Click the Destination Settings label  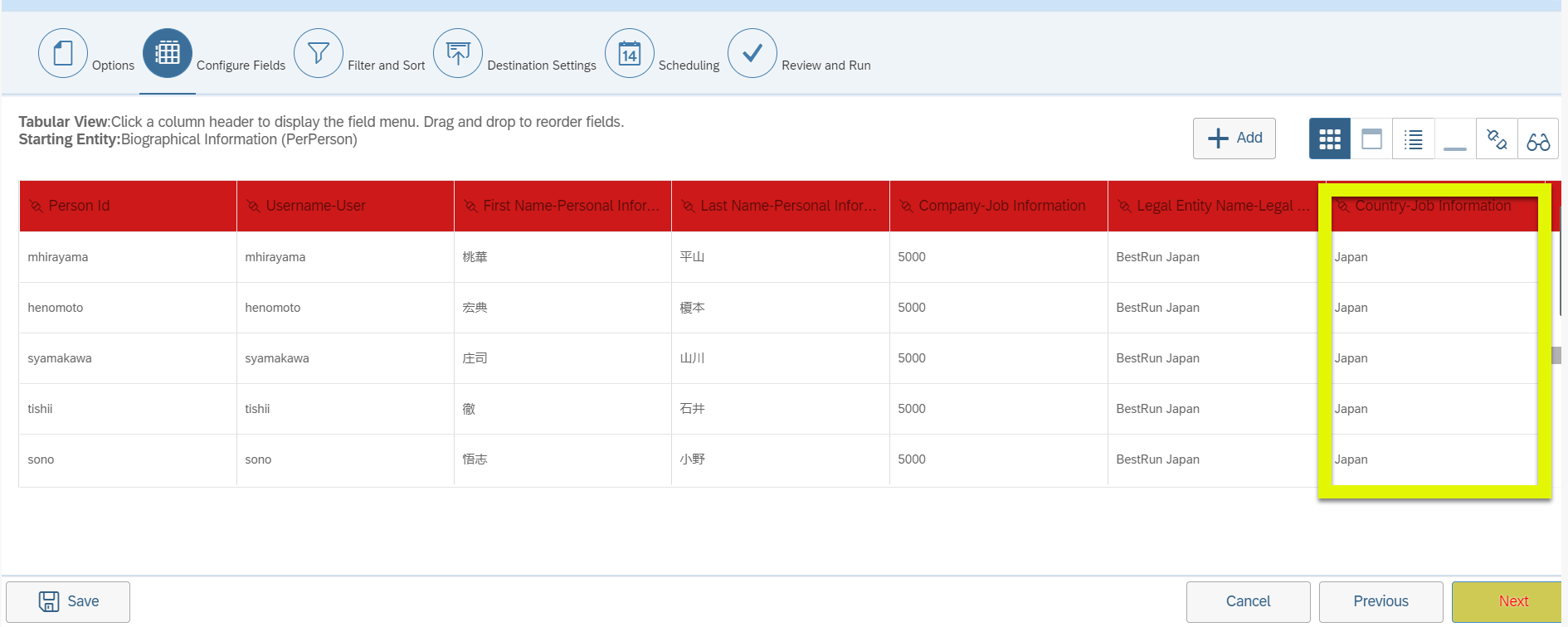[x=542, y=66]
